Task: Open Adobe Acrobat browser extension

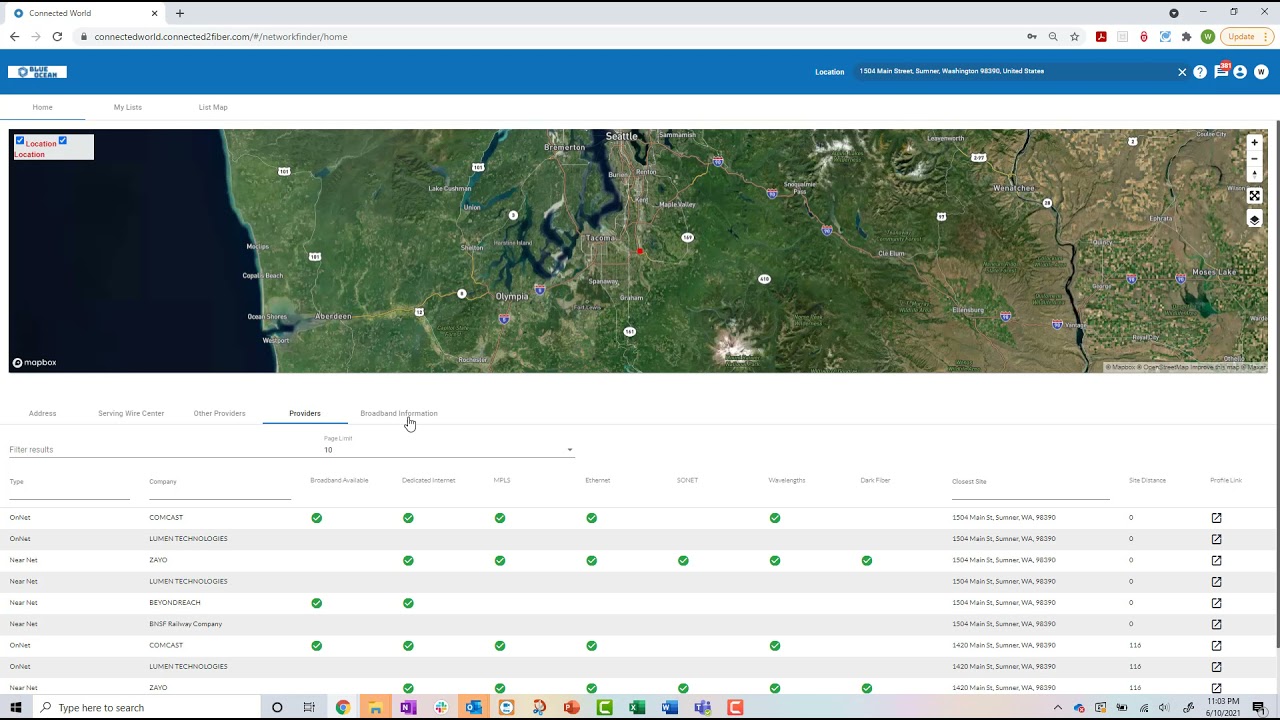Action: coord(1101,37)
